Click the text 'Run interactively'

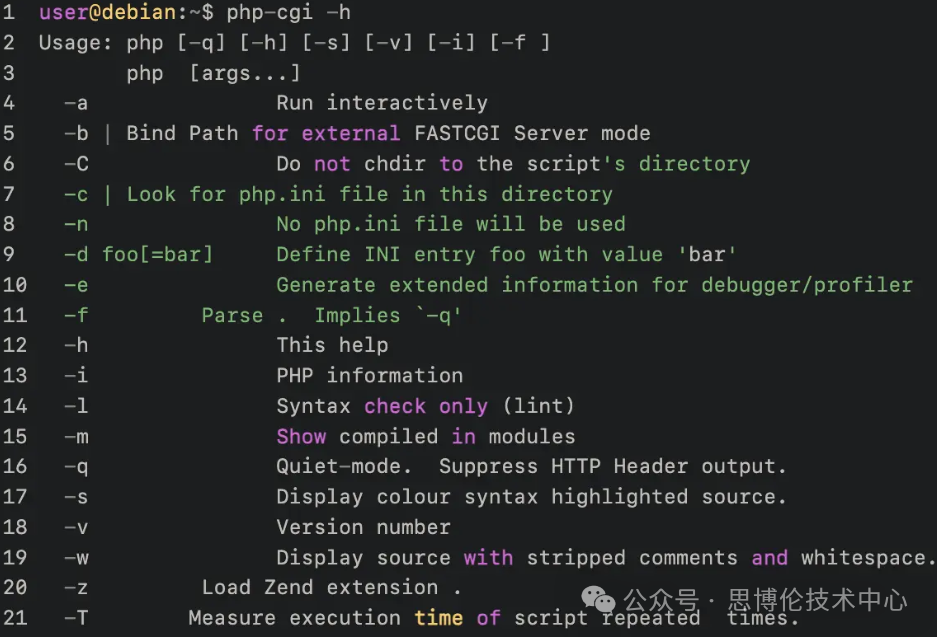coord(382,103)
